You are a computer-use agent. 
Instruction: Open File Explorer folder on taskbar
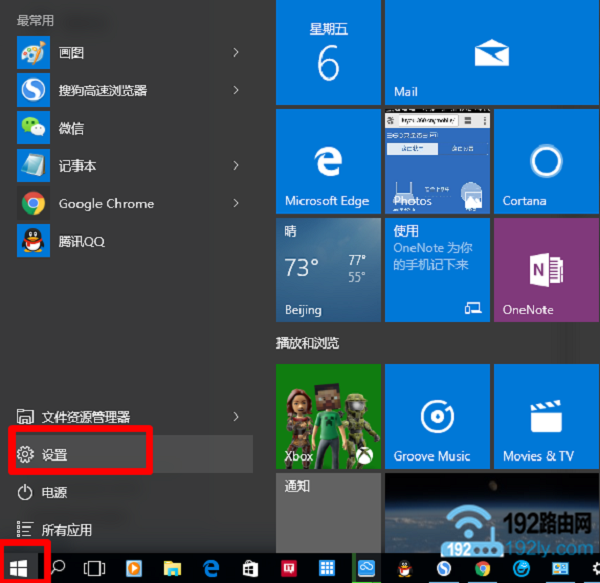pos(172,568)
